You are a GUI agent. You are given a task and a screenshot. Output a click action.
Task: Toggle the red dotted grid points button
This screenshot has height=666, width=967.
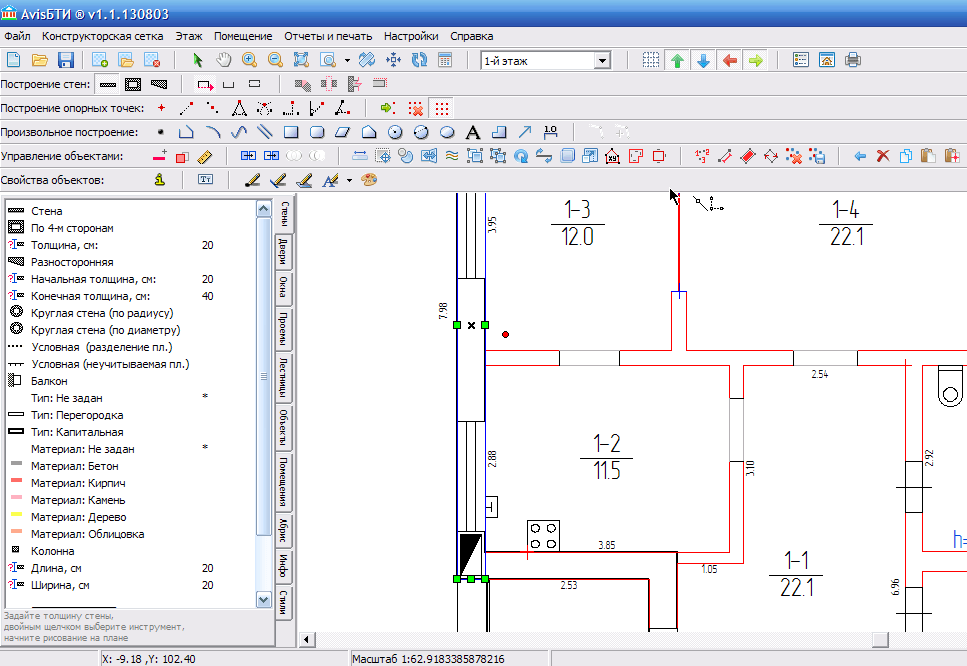coord(441,108)
